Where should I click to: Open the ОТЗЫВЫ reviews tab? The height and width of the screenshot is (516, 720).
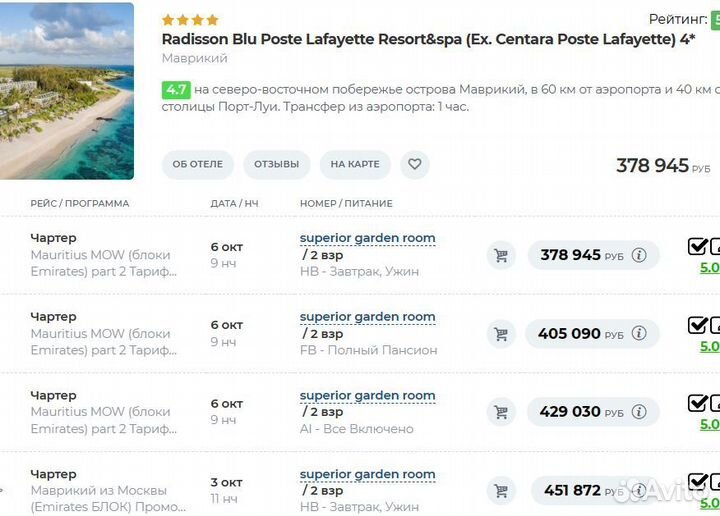tap(276, 164)
